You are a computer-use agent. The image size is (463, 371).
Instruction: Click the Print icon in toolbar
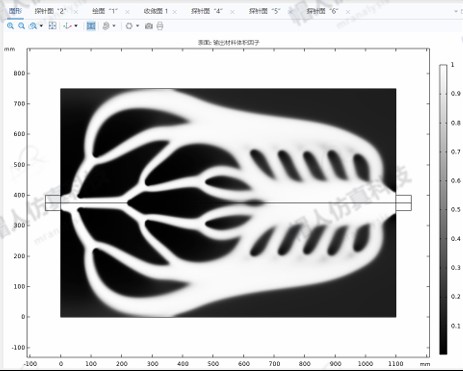click(x=160, y=26)
